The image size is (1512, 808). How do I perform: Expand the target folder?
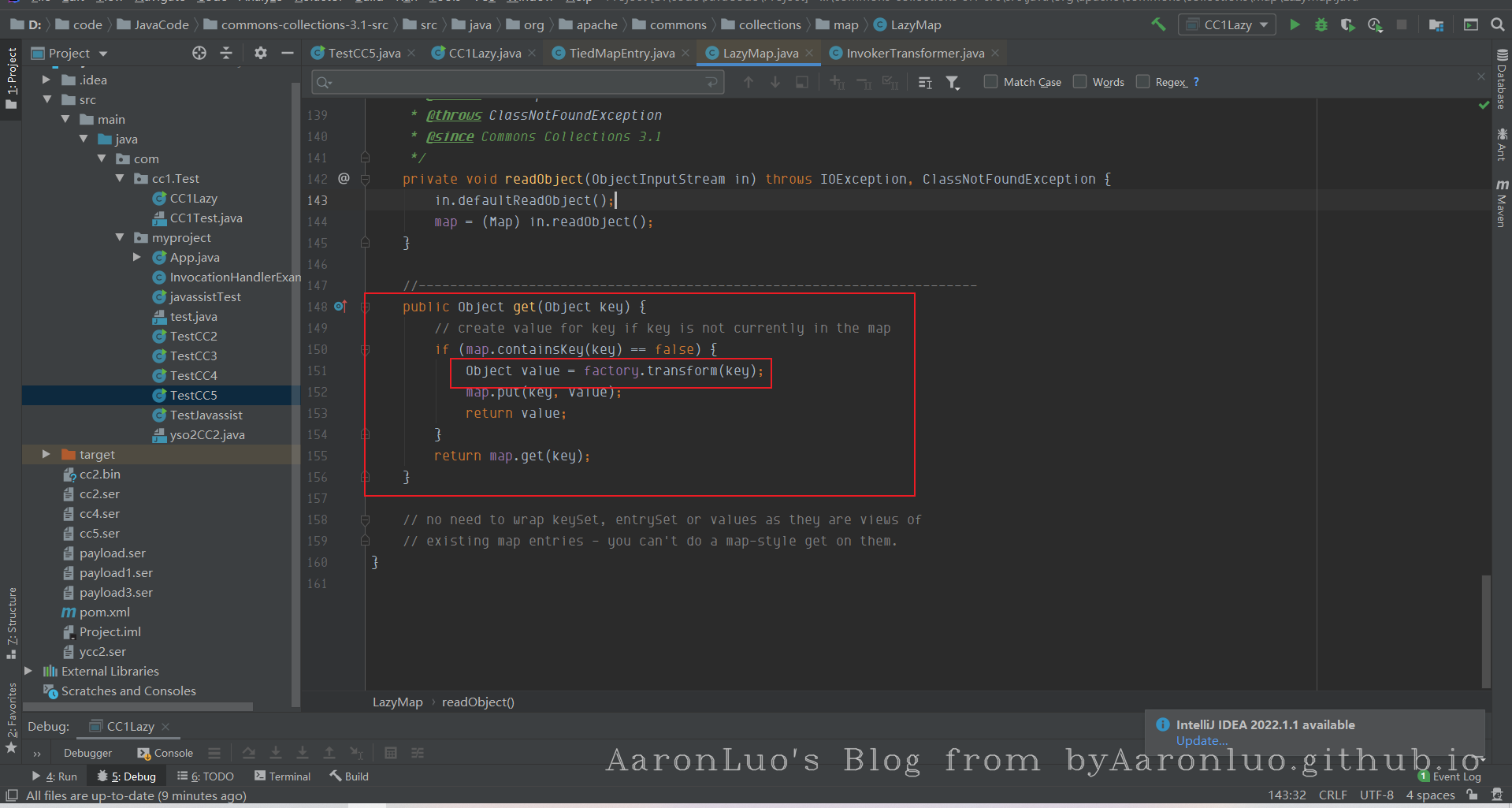tap(46, 454)
